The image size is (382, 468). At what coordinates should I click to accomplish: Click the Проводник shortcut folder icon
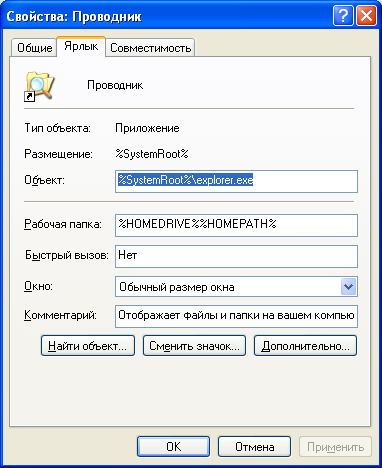tap(39, 86)
